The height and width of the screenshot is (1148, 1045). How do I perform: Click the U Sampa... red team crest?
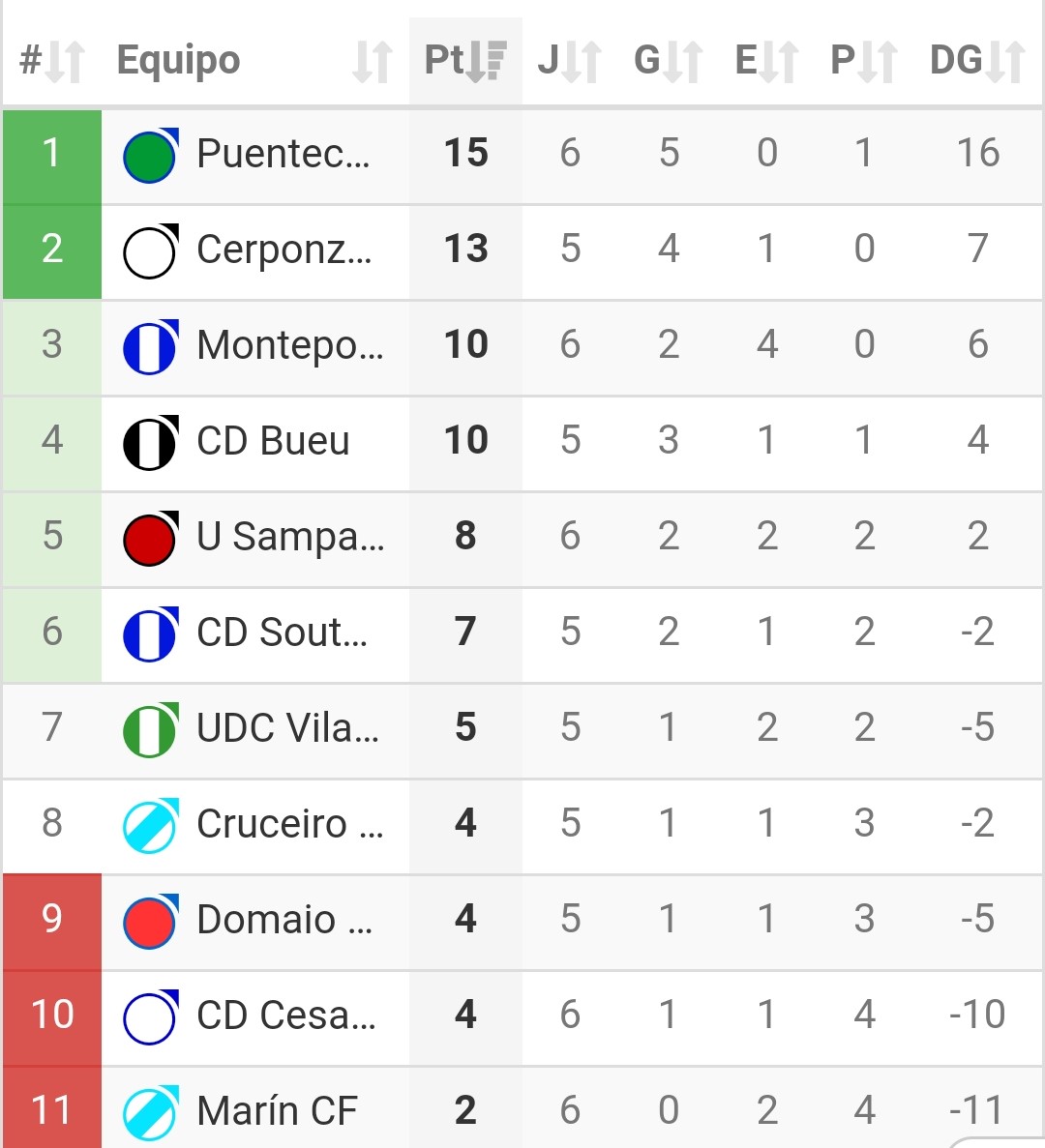pos(150,539)
